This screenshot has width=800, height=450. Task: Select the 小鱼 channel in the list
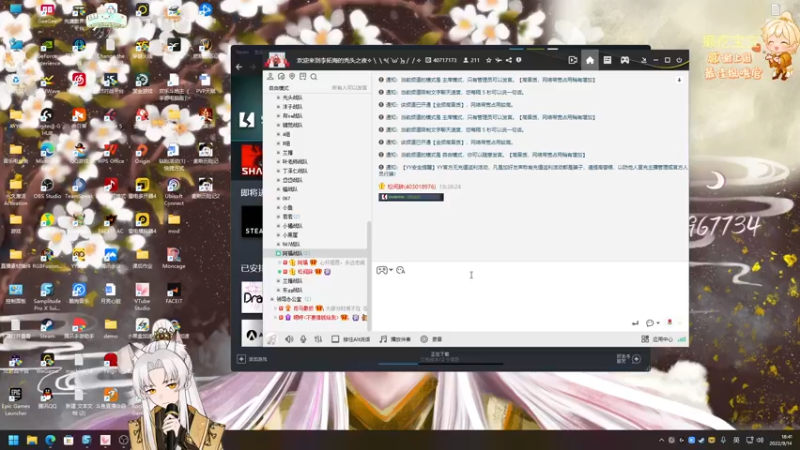tap(288, 208)
